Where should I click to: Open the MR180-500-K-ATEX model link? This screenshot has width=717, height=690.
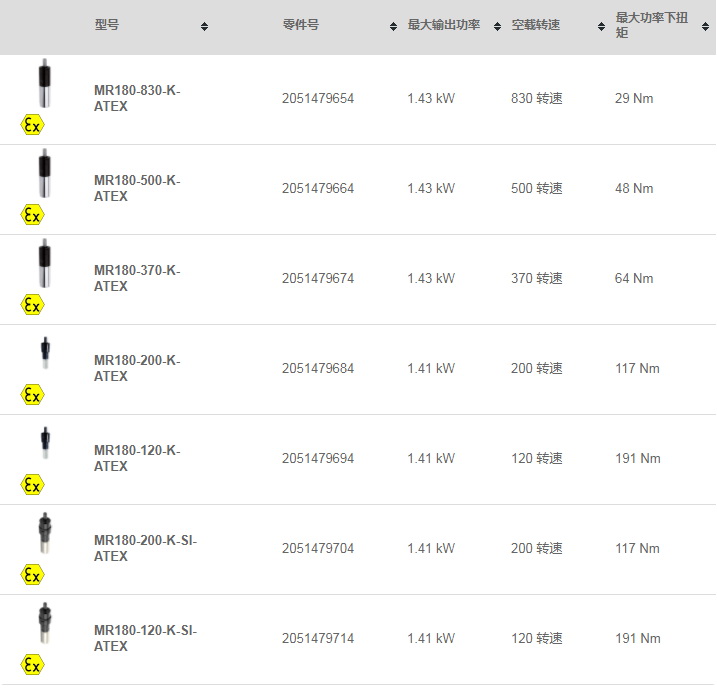coord(137,188)
